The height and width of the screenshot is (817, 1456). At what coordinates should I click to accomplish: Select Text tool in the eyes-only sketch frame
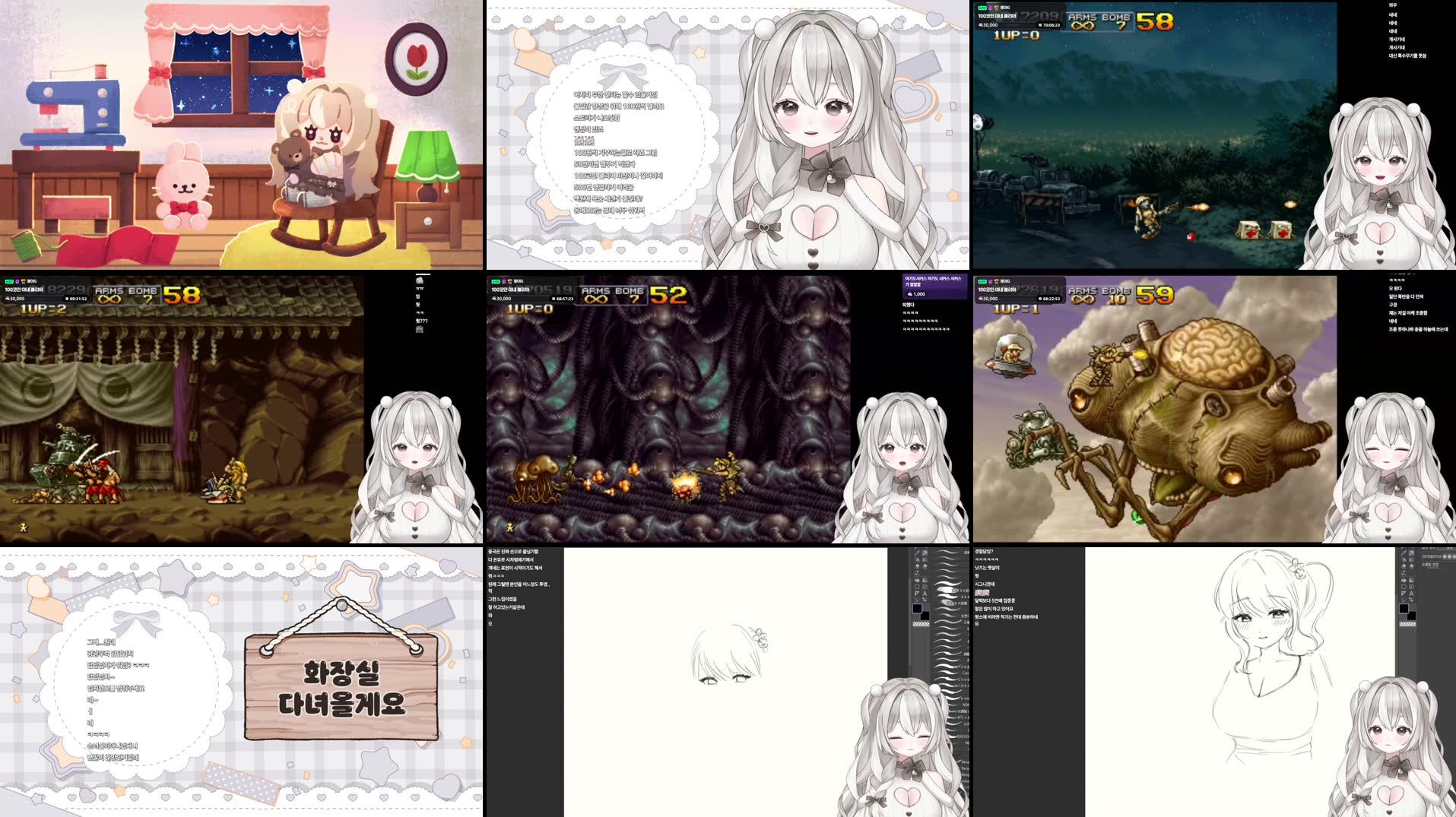[x=925, y=594]
